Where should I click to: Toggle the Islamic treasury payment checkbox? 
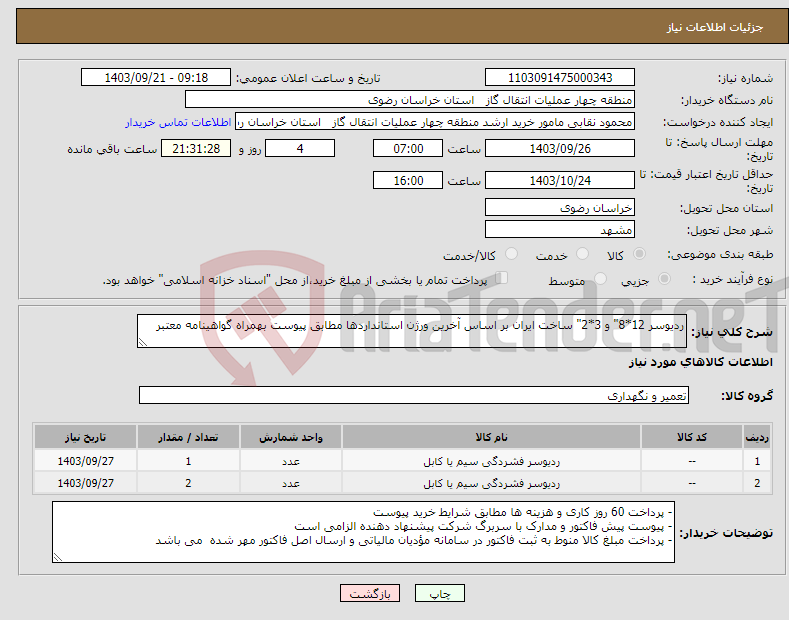(x=502, y=278)
